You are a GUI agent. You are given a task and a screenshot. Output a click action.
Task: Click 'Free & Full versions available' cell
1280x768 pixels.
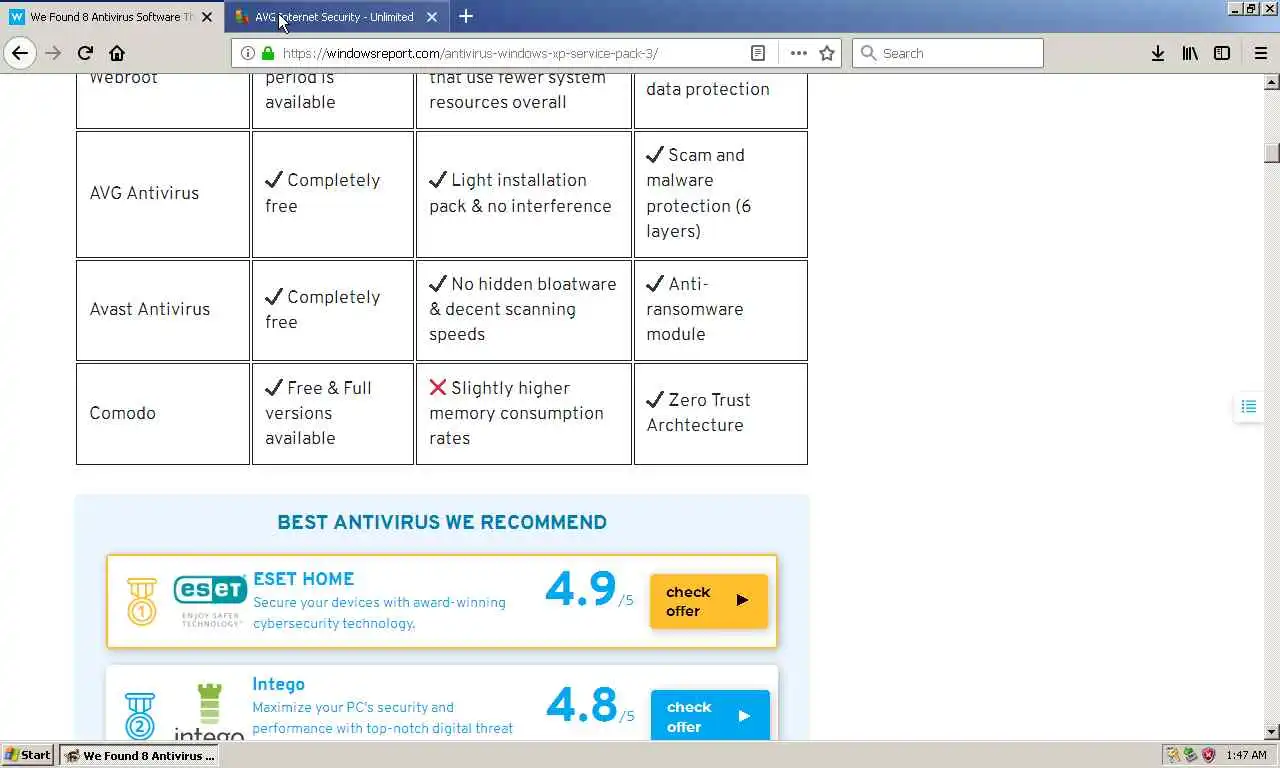(x=333, y=413)
